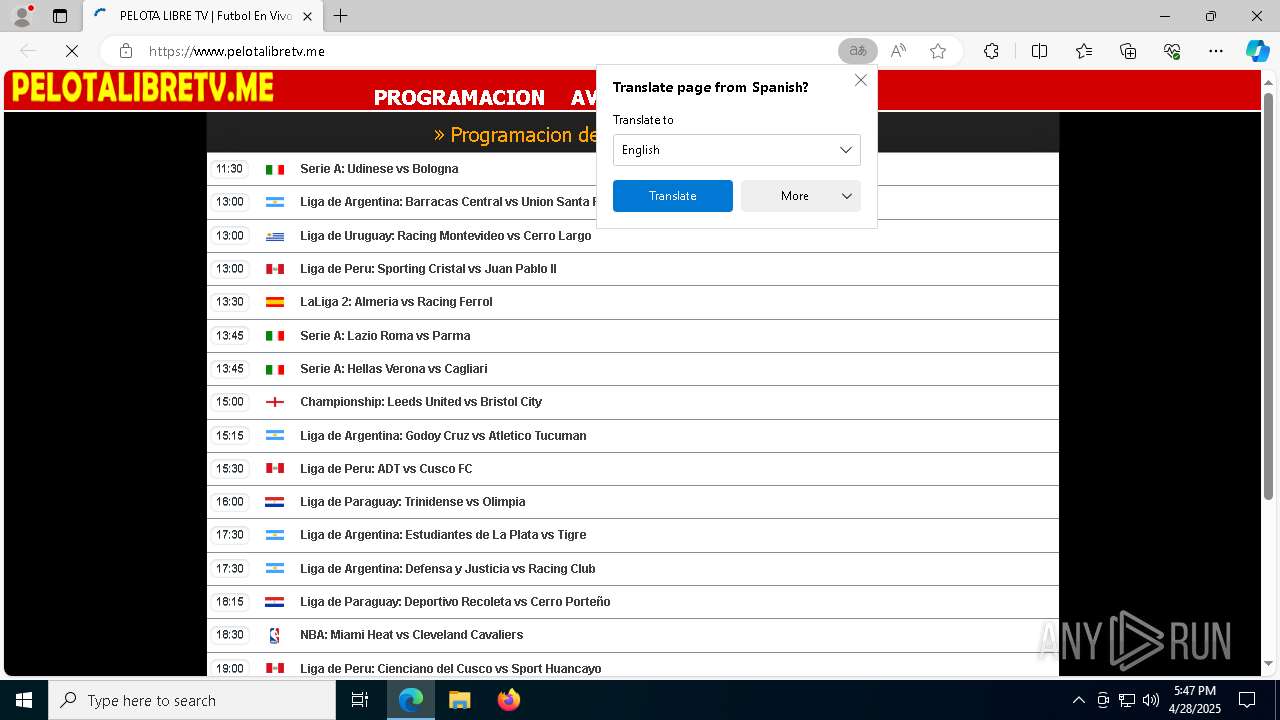Click the address bar URL field

point(490,51)
